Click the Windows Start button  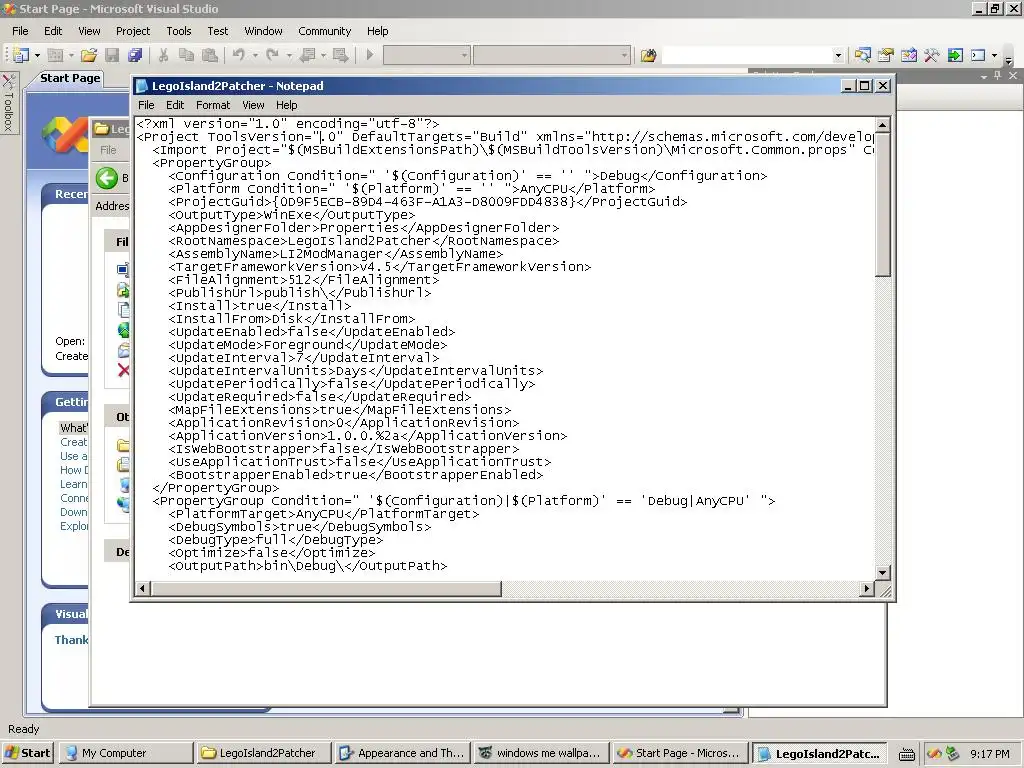[x=27, y=753]
